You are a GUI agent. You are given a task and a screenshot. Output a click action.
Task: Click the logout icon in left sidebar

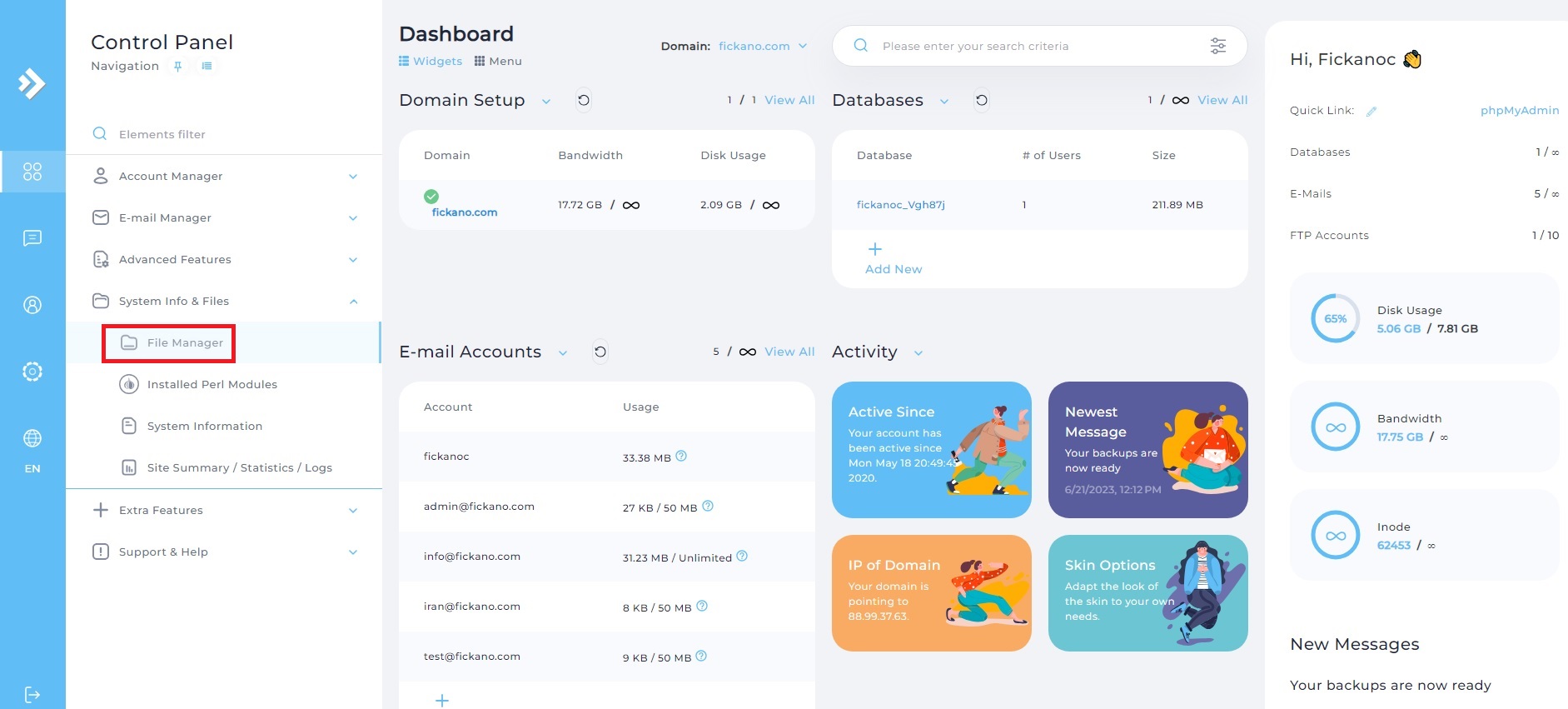32,694
